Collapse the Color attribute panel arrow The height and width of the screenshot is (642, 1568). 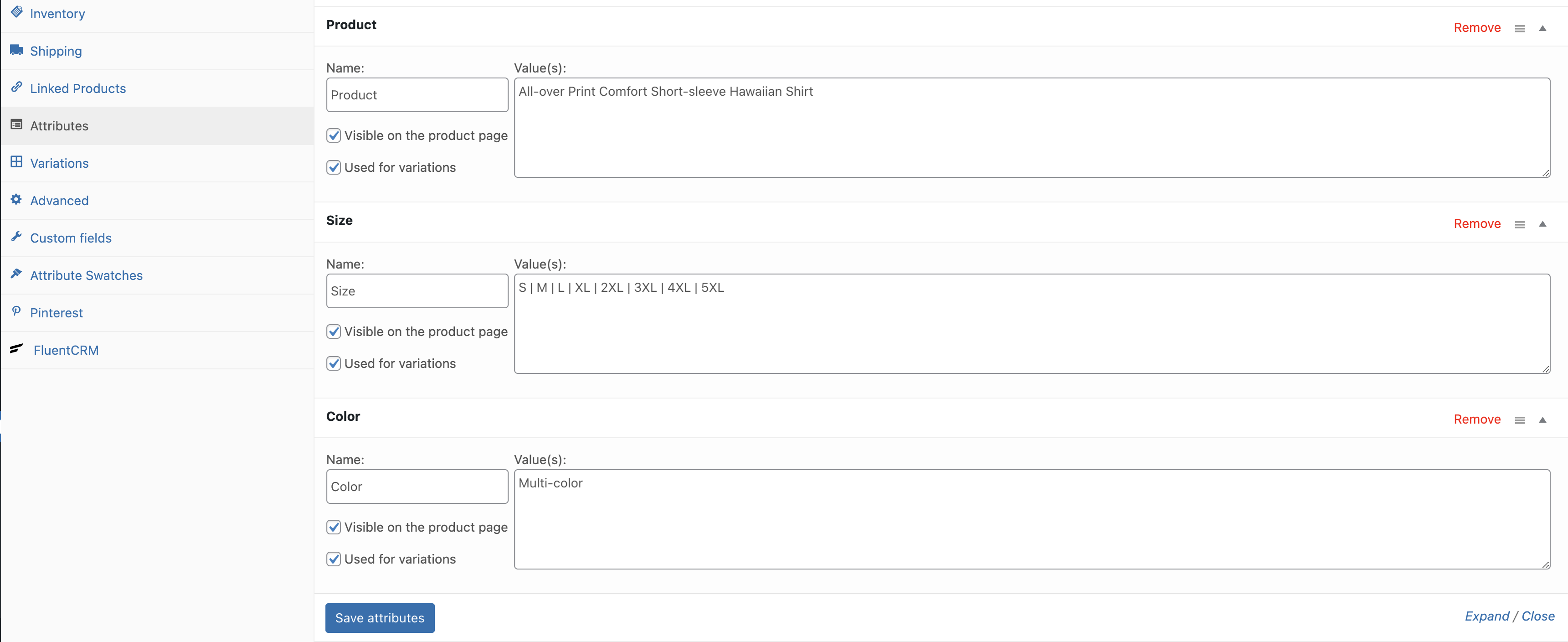[1542, 419]
